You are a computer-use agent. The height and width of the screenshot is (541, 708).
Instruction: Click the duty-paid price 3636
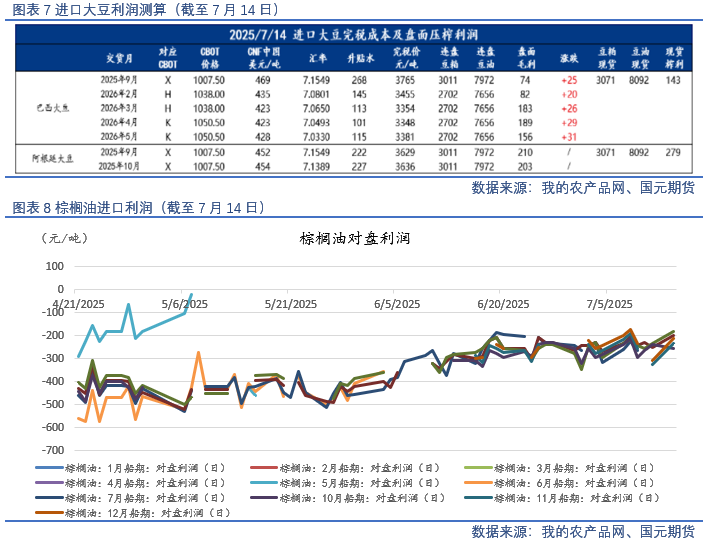405,167
